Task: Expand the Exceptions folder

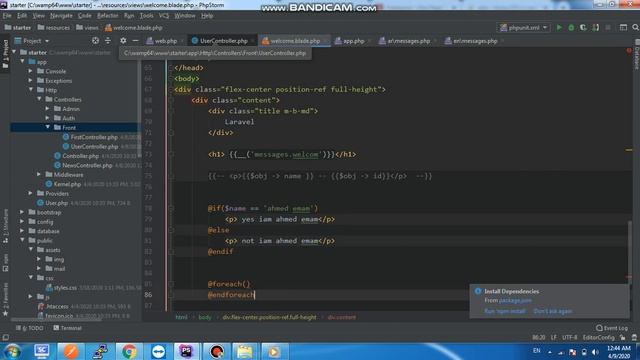Action: 31,80
